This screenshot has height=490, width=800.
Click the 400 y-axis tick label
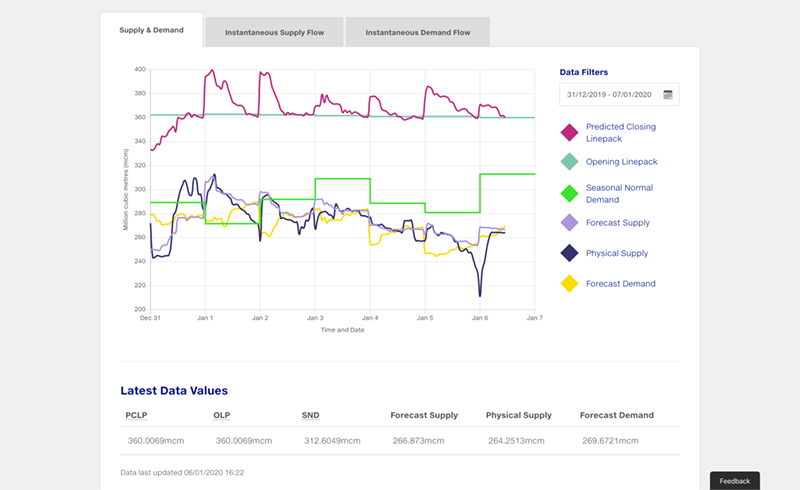pyautogui.click(x=140, y=69)
